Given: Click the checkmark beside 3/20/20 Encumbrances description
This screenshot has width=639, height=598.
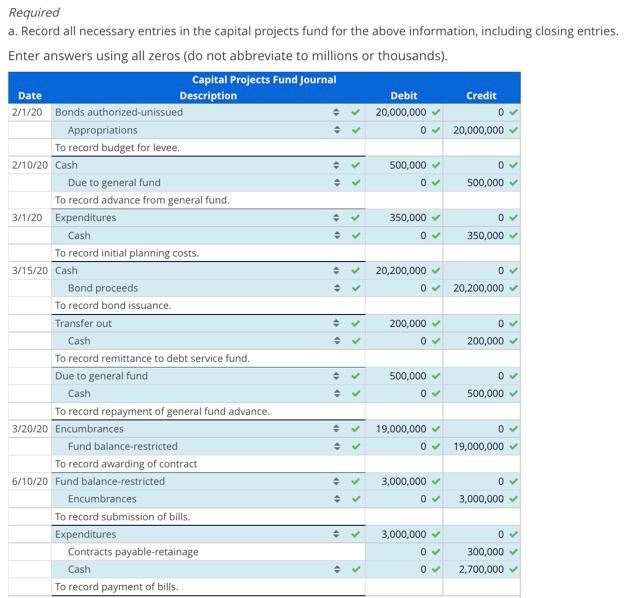Looking at the screenshot, I should click(356, 429).
